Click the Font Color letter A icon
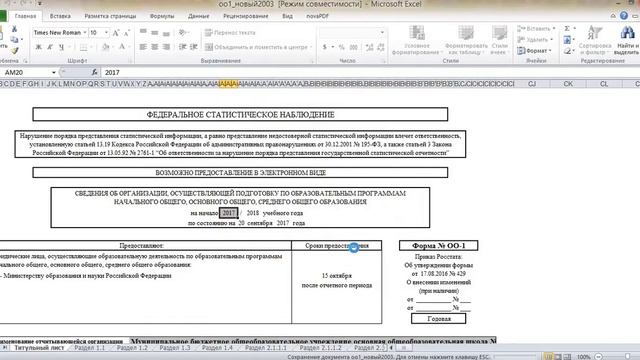The height and width of the screenshot is (360, 640). pyautogui.click(x=122, y=47)
